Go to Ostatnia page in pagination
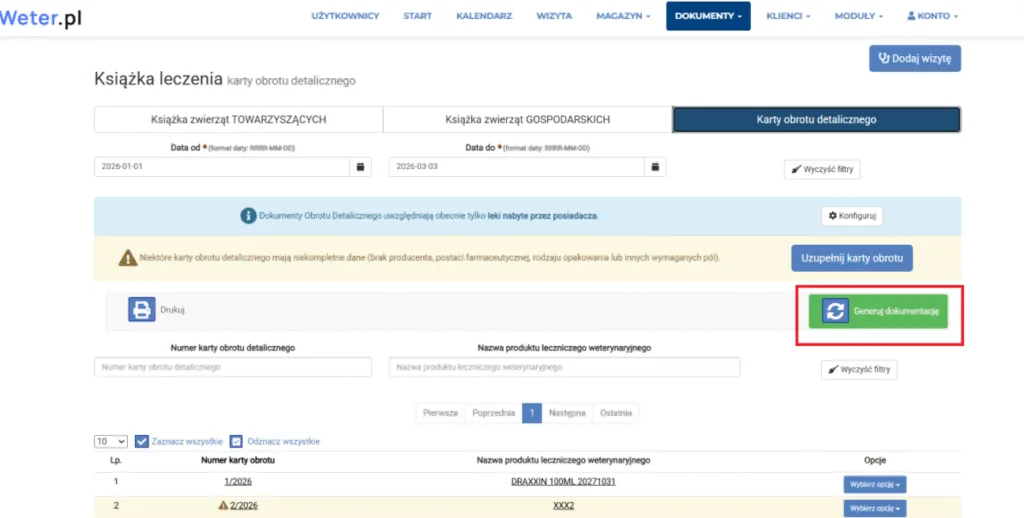Viewport: 1024px width, 518px height. [616, 413]
